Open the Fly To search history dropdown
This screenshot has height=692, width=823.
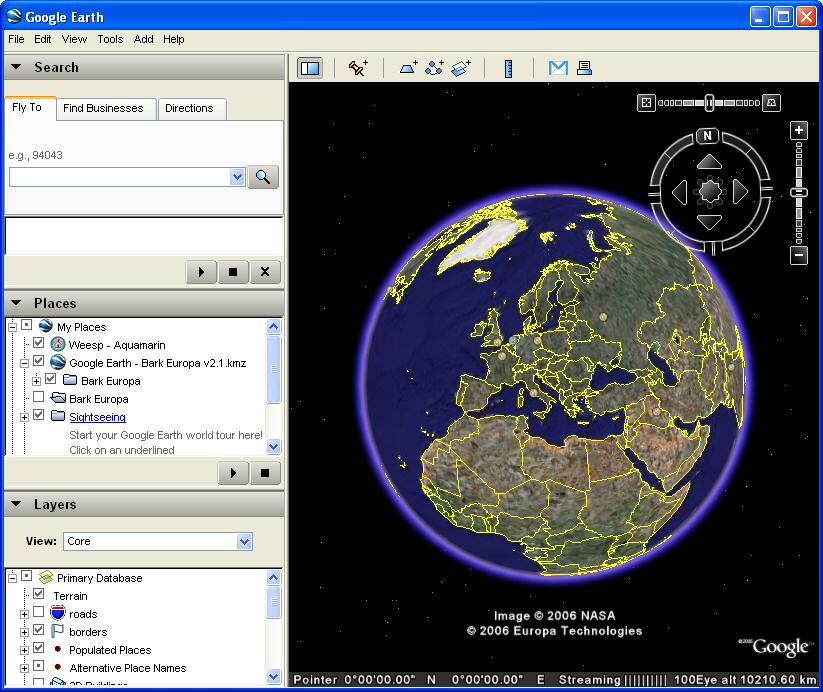pyautogui.click(x=237, y=177)
